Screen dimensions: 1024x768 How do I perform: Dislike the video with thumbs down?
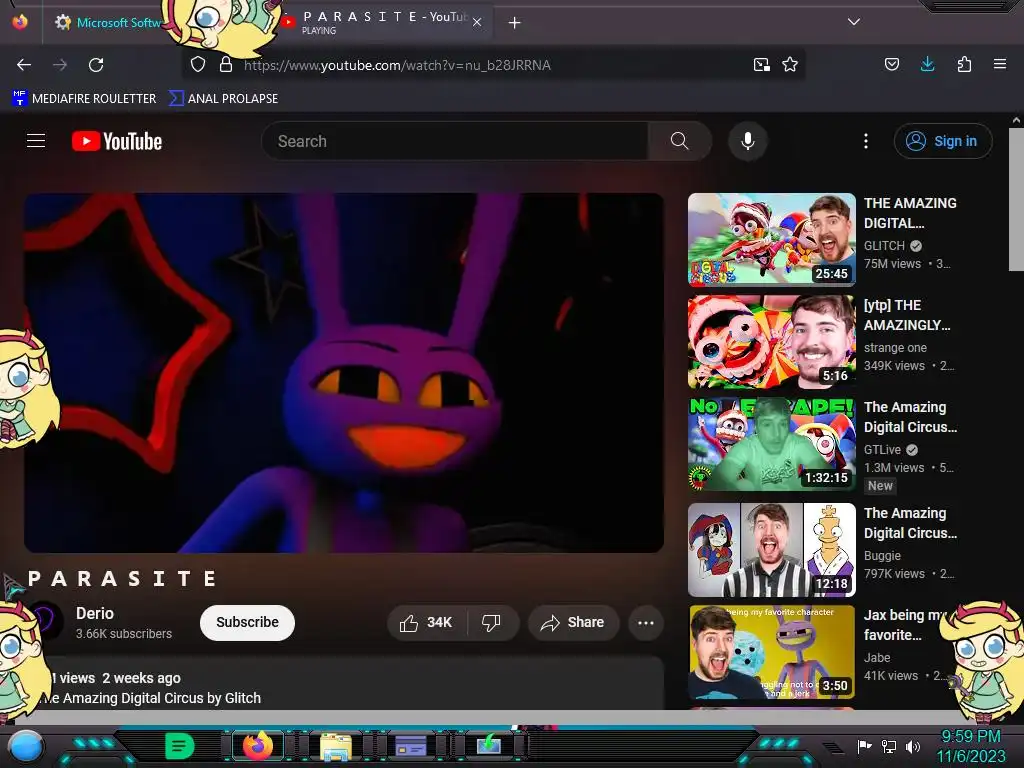[x=492, y=622]
